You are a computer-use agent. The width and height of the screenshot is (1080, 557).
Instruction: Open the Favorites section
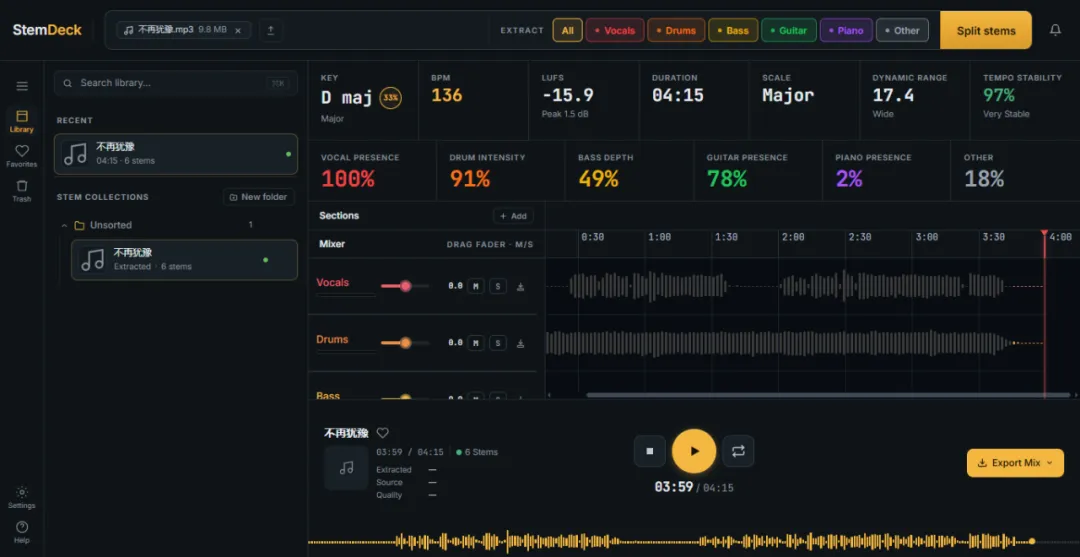point(22,156)
